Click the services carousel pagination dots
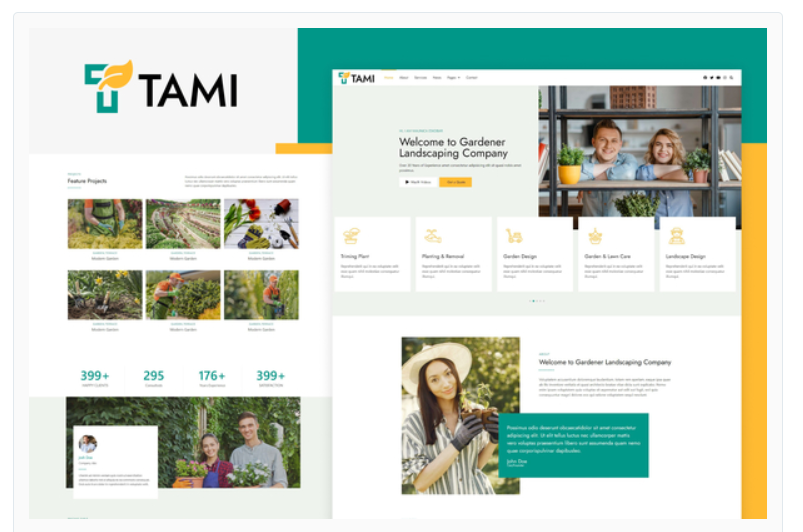The width and height of the screenshot is (803, 532). tap(537, 301)
